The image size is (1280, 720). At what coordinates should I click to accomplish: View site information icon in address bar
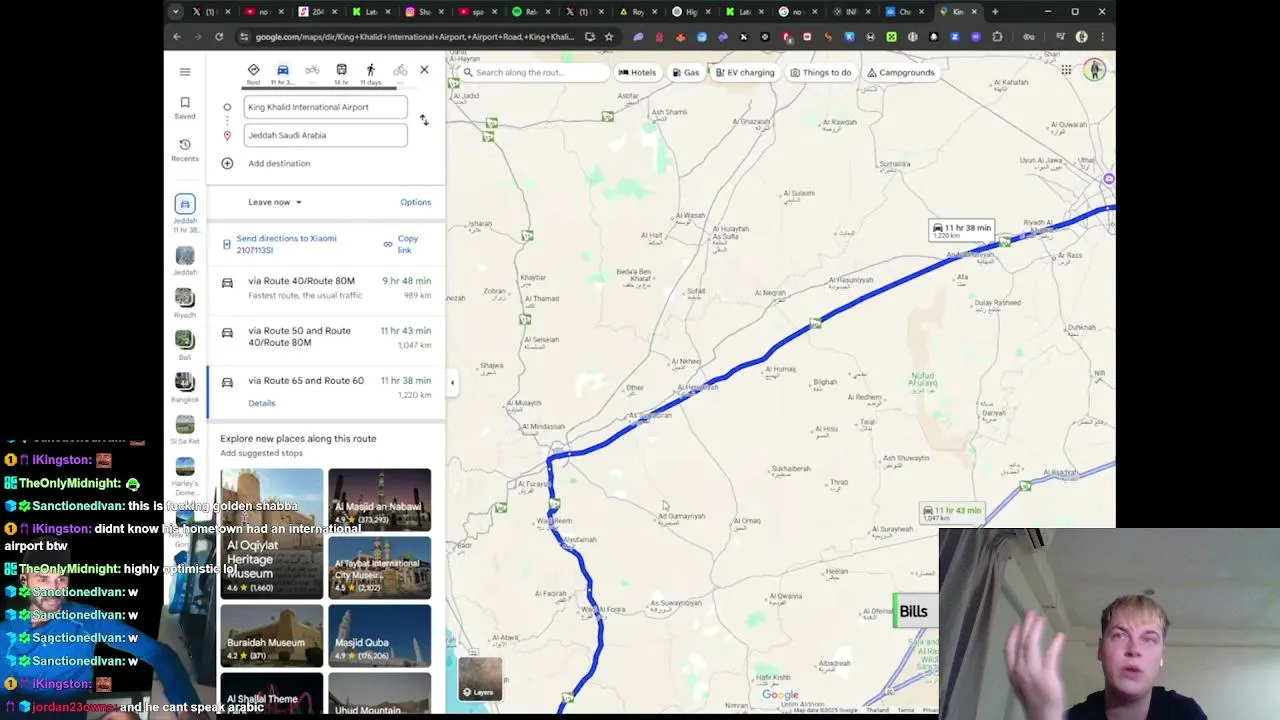tap(244, 37)
